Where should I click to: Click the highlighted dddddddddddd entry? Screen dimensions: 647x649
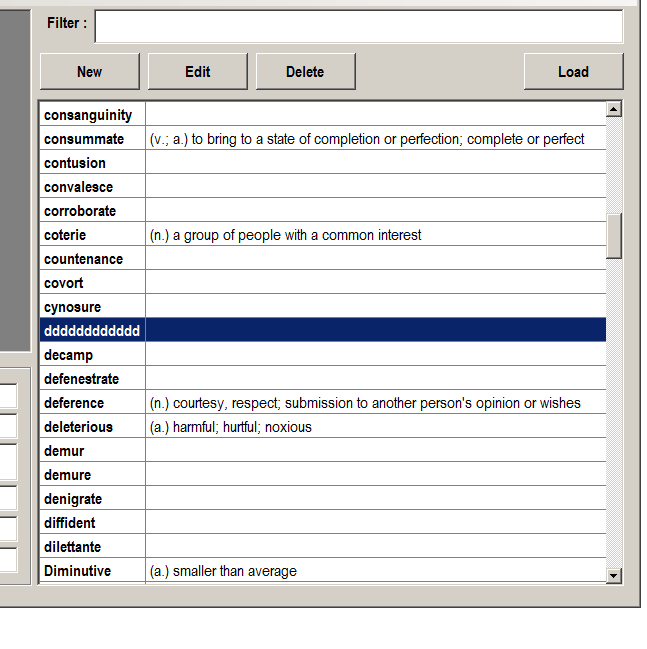click(x=92, y=331)
